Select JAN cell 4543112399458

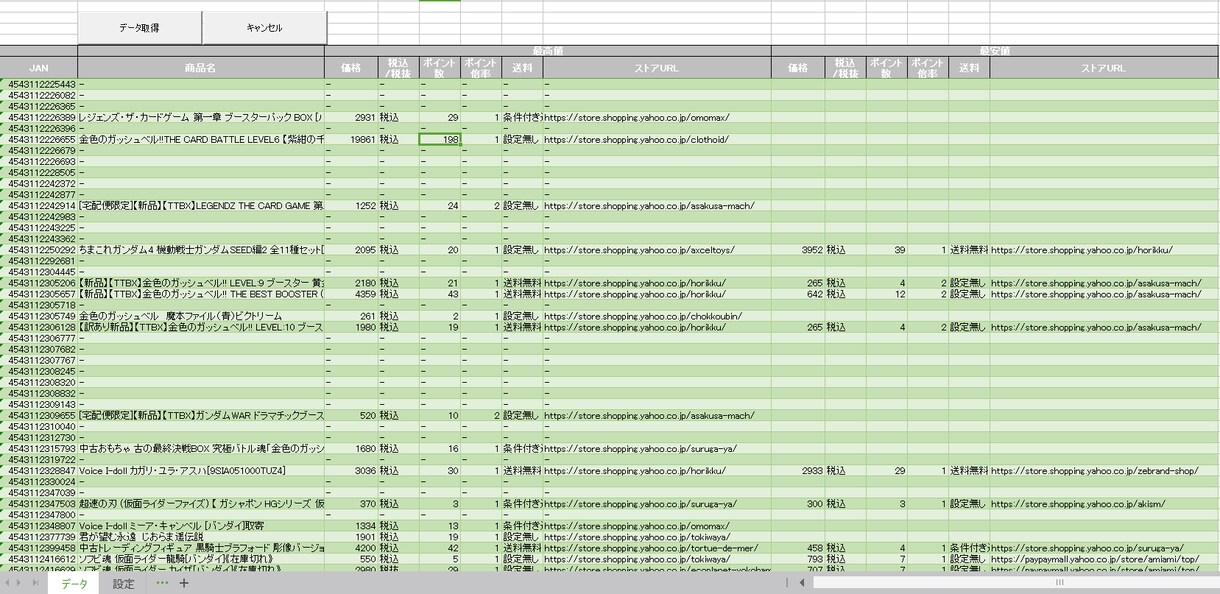pos(39,547)
